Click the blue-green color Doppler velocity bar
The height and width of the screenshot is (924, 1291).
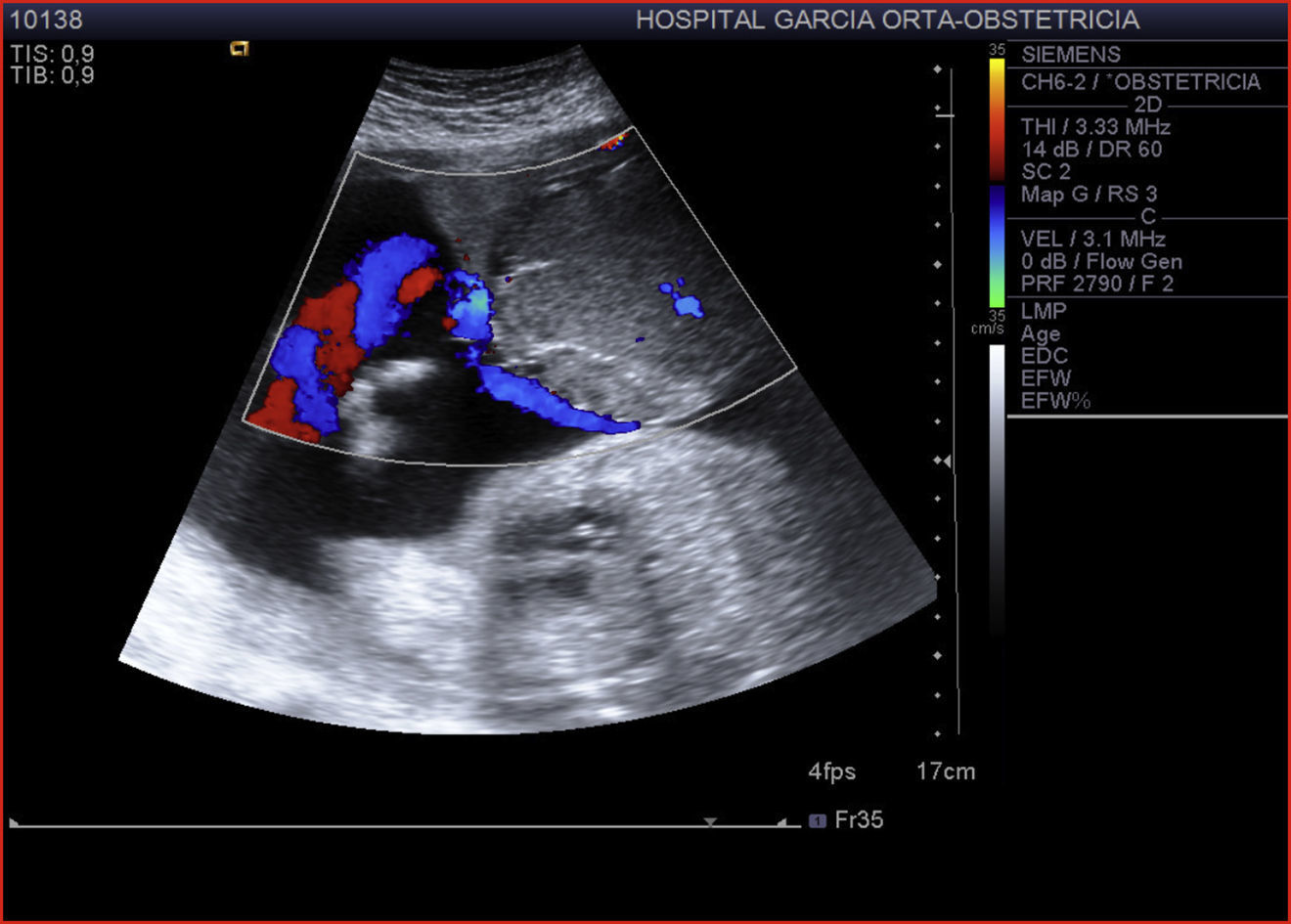pos(996,246)
